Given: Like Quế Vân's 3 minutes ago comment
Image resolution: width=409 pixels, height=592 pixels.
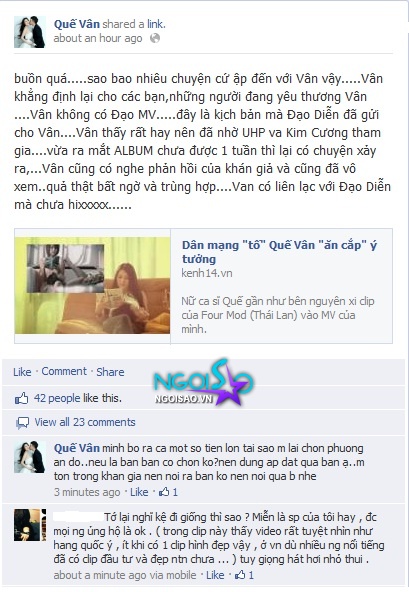Looking at the screenshot, I should [x=139, y=492].
